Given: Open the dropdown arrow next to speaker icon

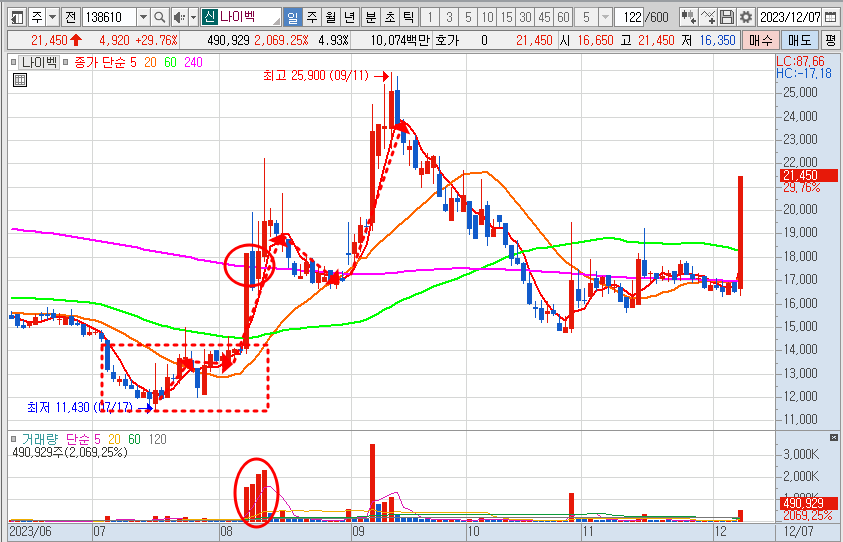Looking at the screenshot, I should pos(193,18).
